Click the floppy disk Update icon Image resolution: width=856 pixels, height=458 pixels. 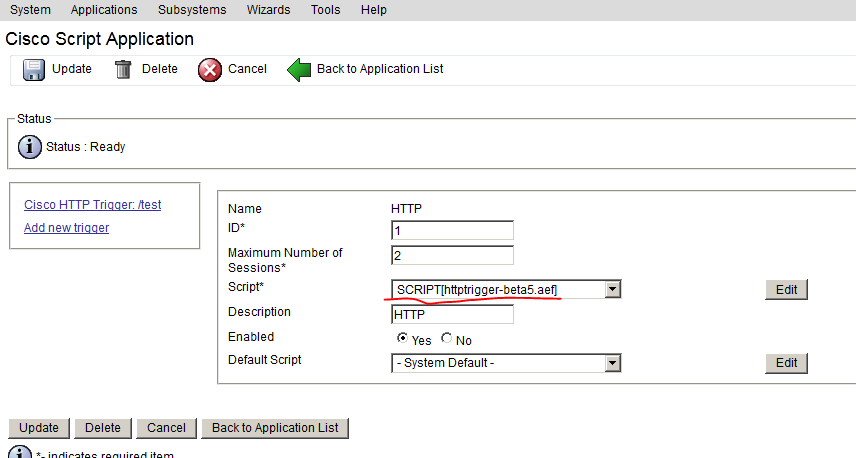[x=33, y=70]
